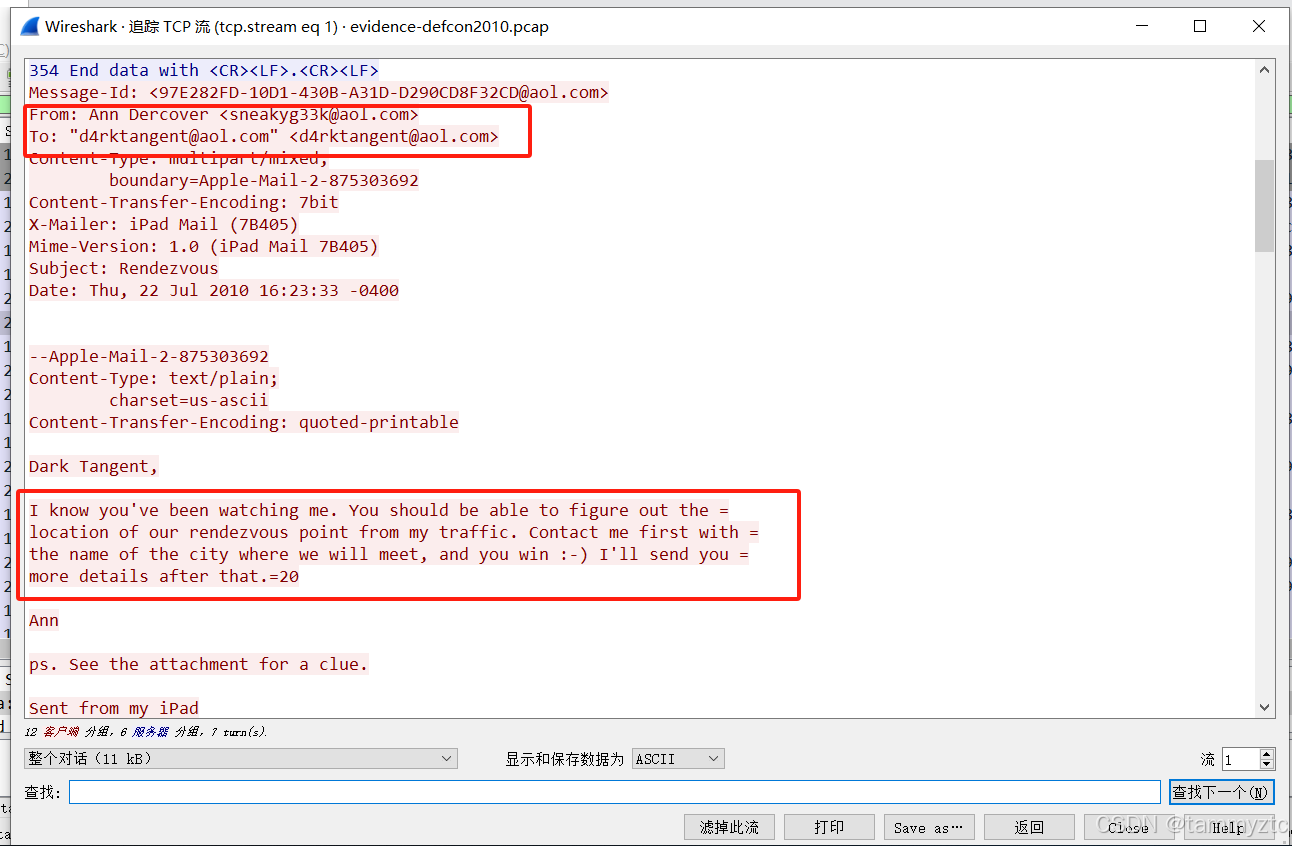Image resolution: width=1292 pixels, height=846 pixels.
Task: Click the Content-Transfer-Encoding: 7bit line
Action: click(183, 202)
